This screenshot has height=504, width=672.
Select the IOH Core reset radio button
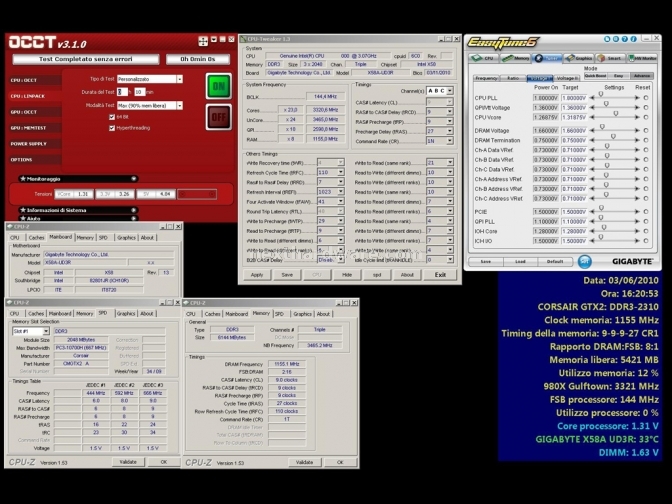[x=646, y=231]
